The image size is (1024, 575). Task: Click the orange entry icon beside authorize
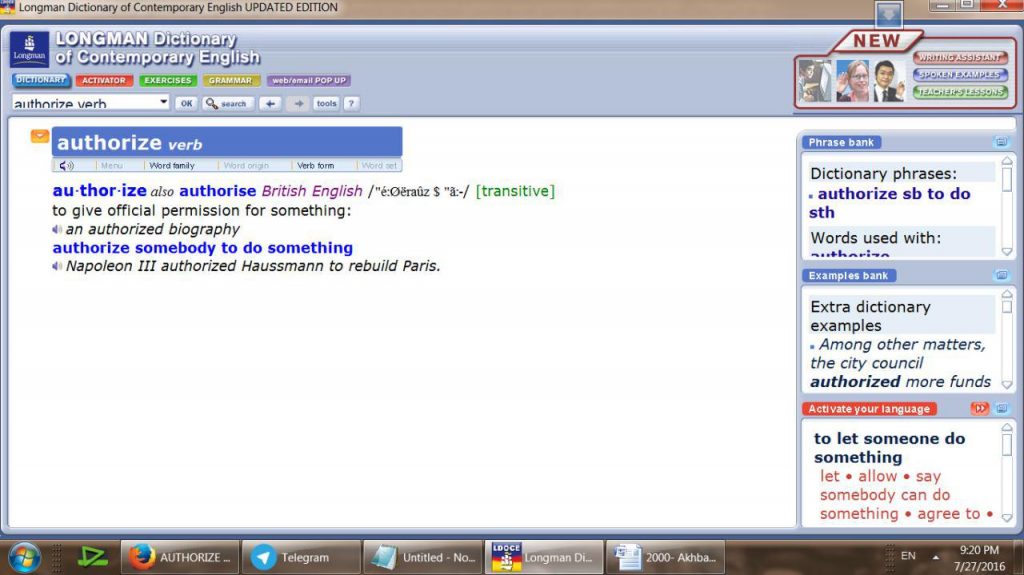click(40, 136)
